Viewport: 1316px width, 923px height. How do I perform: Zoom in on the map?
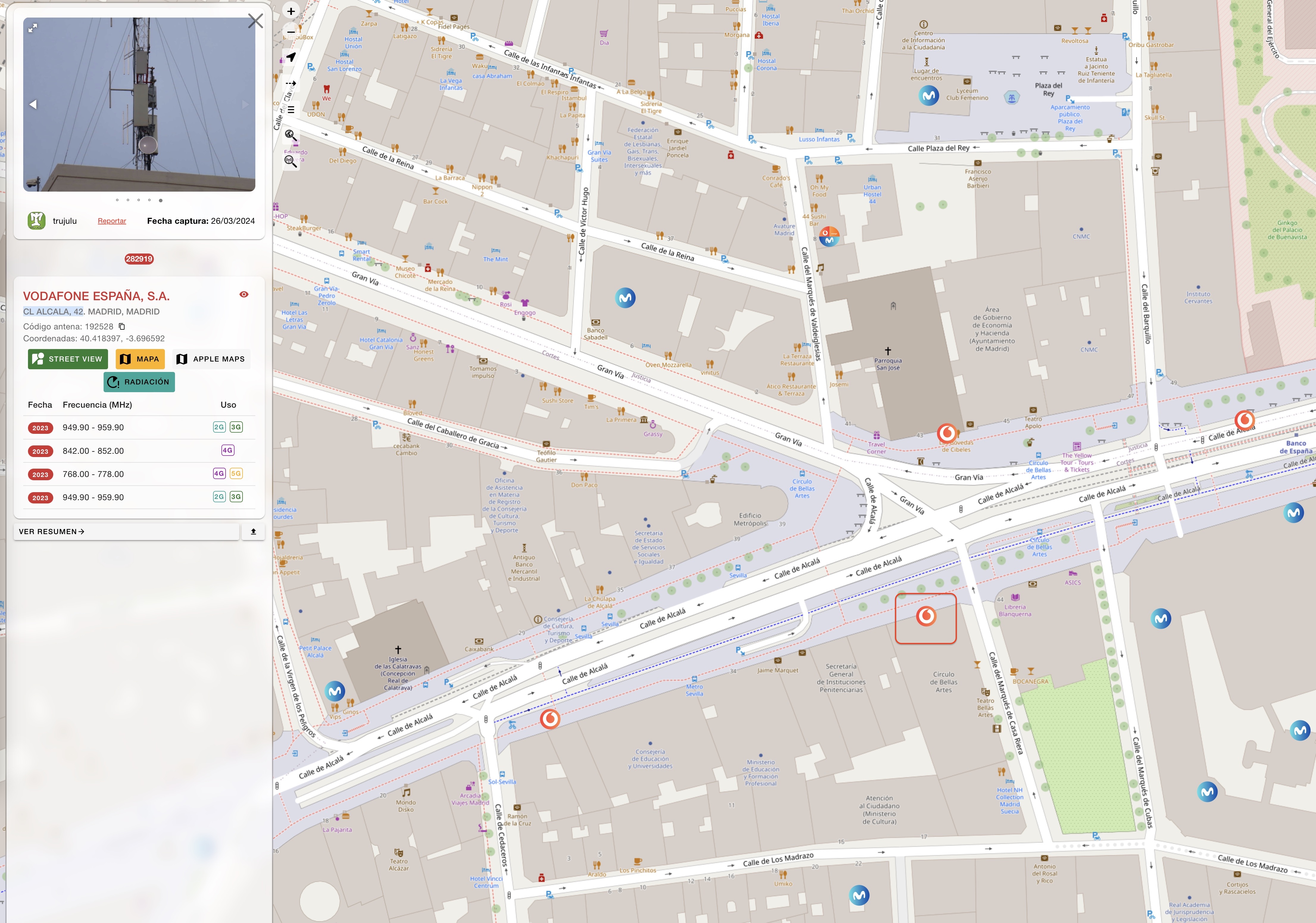click(290, 12)
